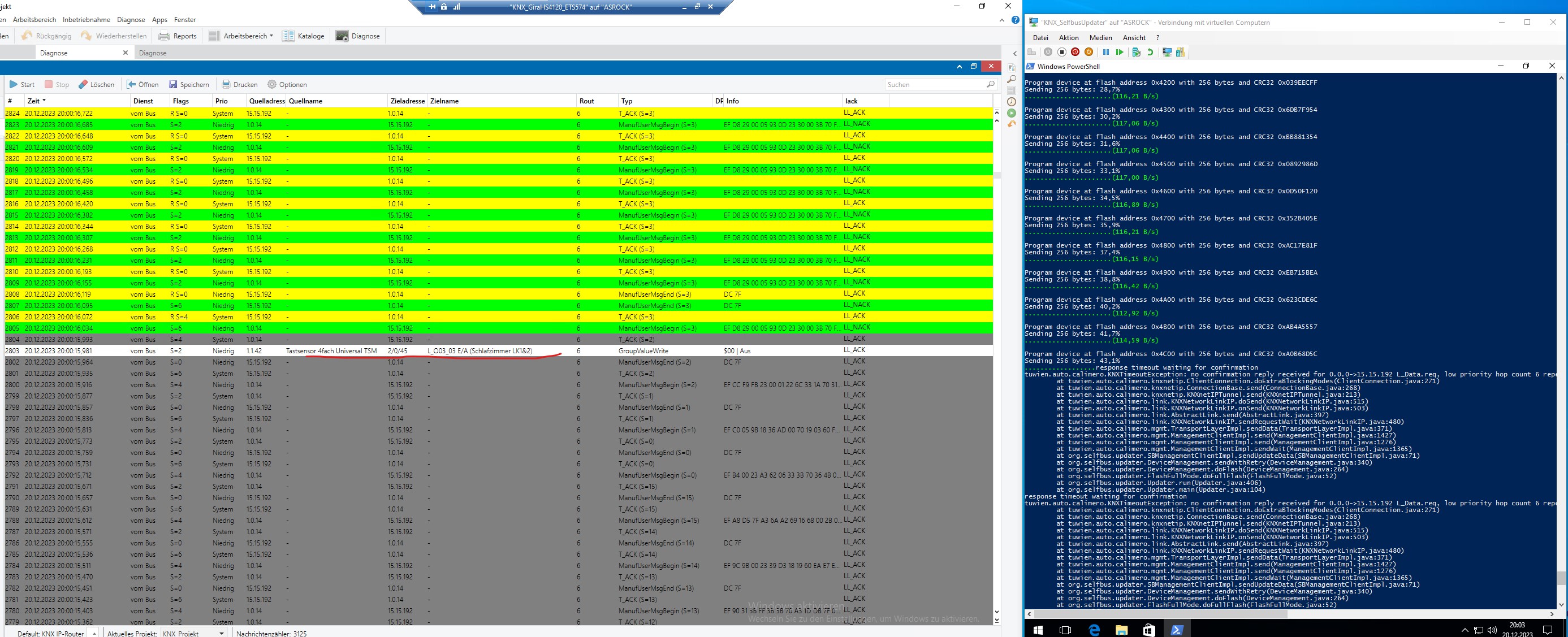This screenshot has height=637, width=1568.
Task: Open the Medien menu in VM window
Action: (1100, 38)
